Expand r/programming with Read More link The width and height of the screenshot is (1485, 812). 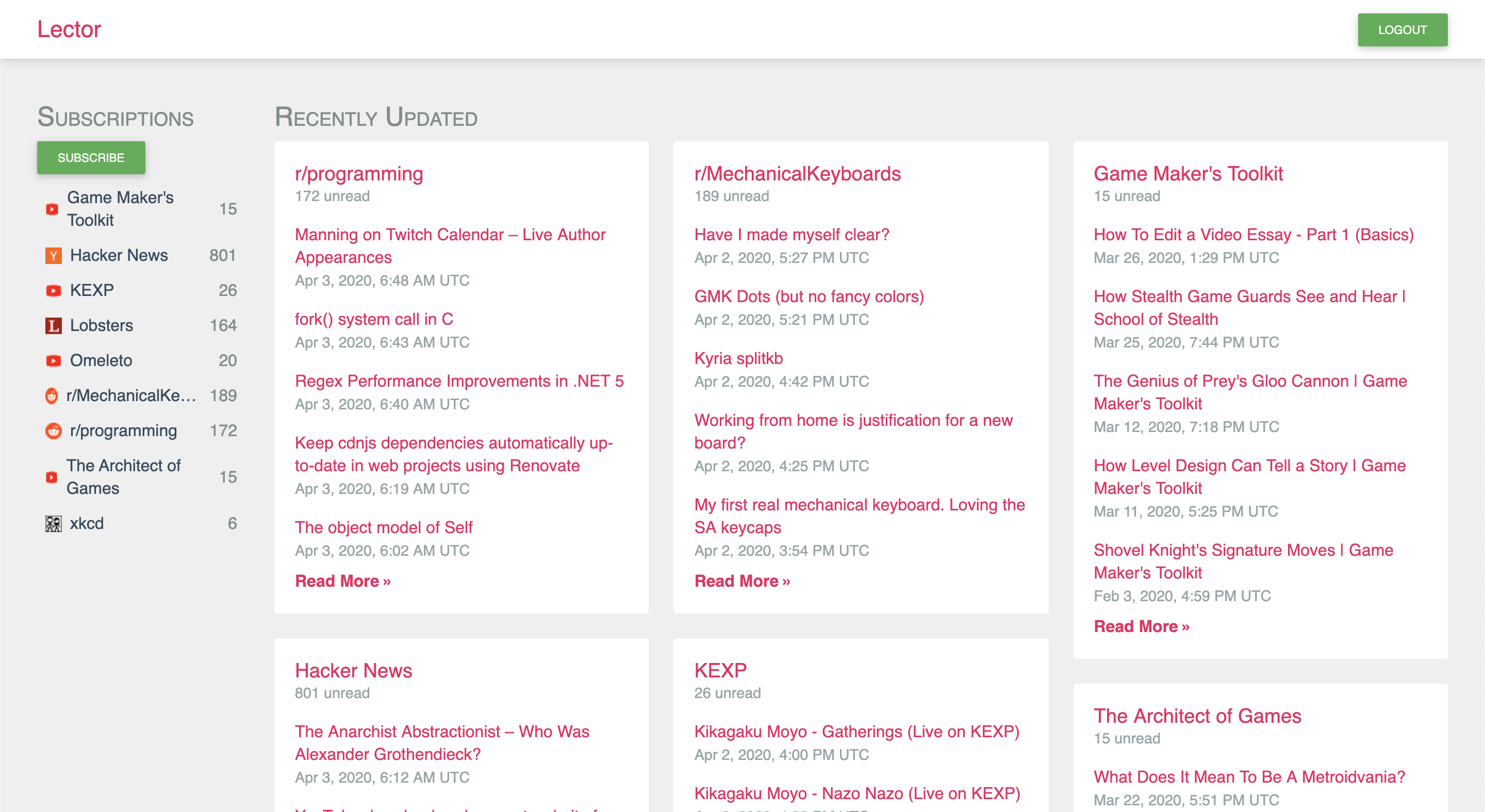tap(342, 581)
